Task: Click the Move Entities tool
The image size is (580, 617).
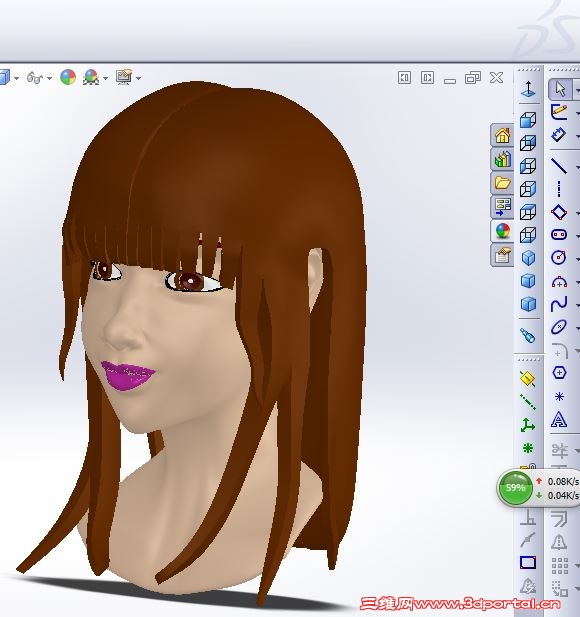Action: (560, 589)
